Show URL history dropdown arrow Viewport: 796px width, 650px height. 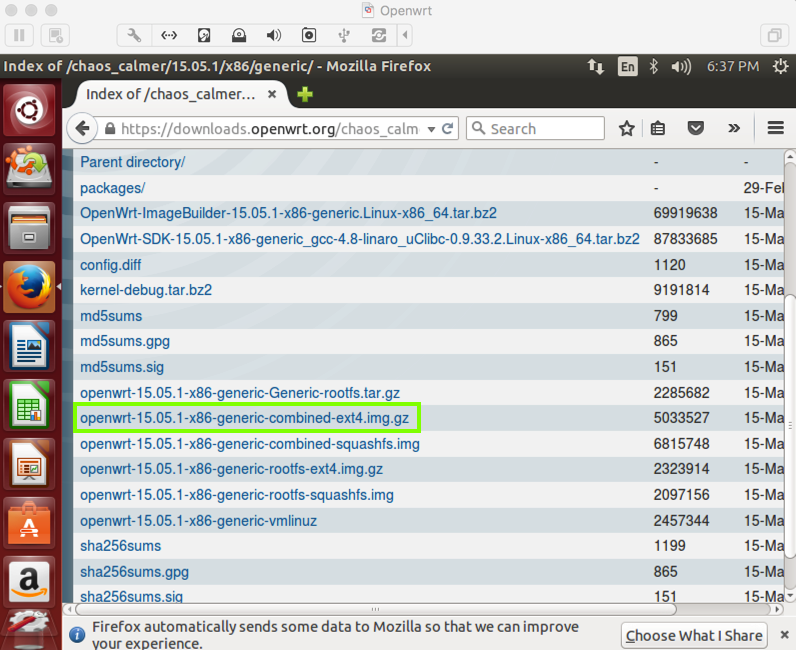coord(431,129)
